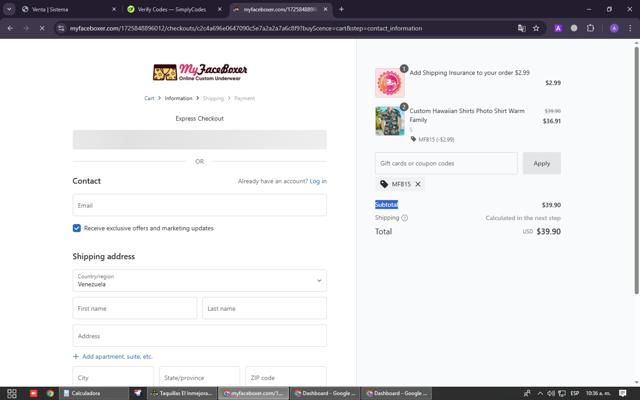Open the purple A extension icon
Screen dimensions: 640x400
(x=558, y=28)
